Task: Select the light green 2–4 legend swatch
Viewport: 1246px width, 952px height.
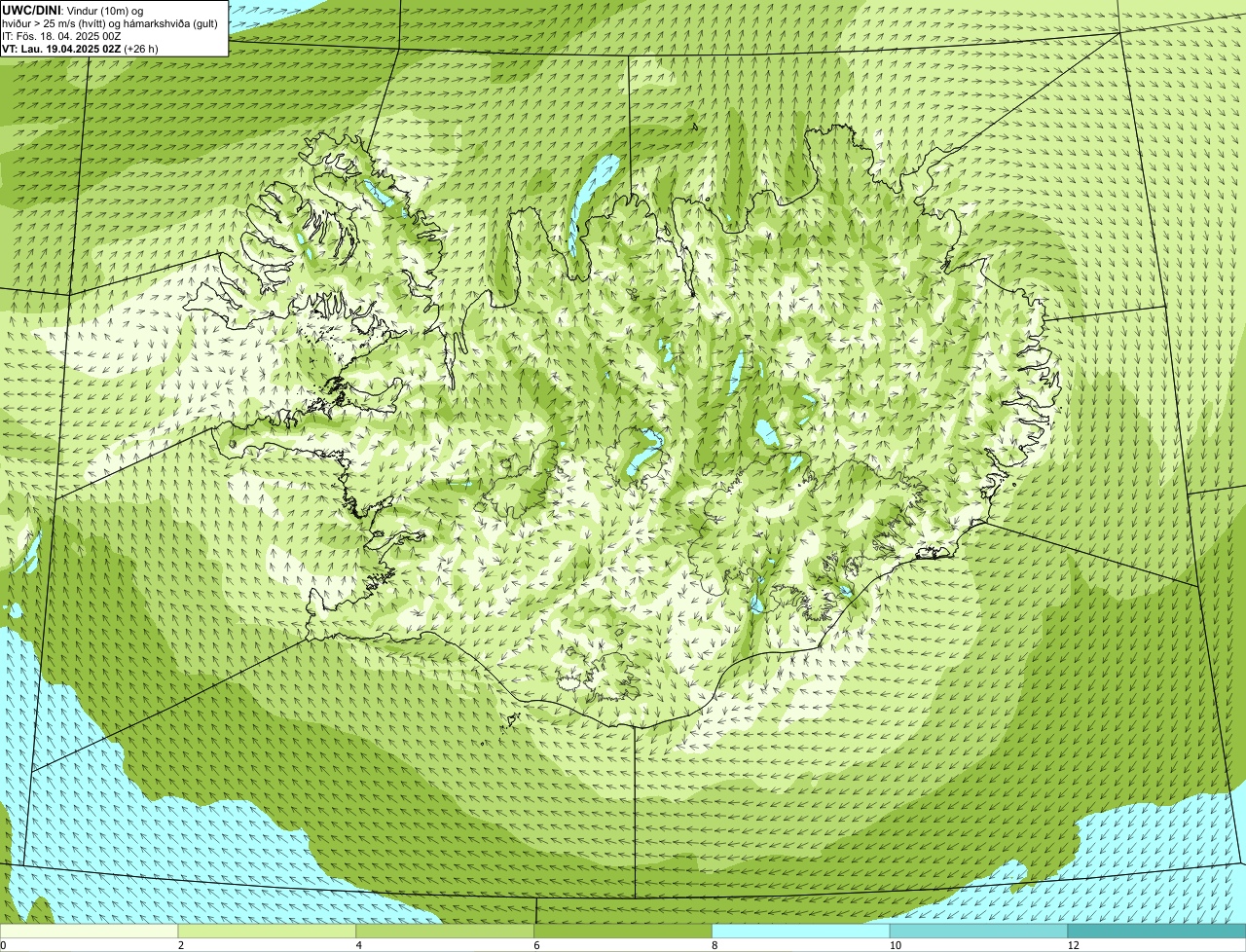Action: coord(267,931)
